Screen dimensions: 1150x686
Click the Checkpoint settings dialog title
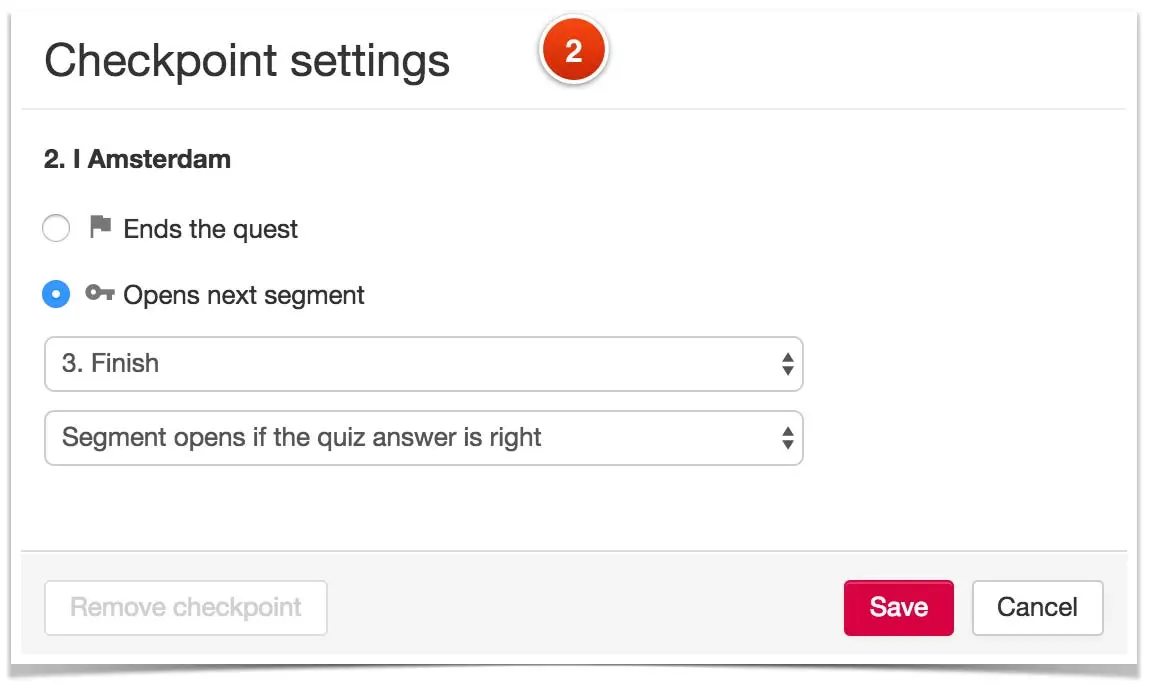pyautogui.click(x=246, y=60)
